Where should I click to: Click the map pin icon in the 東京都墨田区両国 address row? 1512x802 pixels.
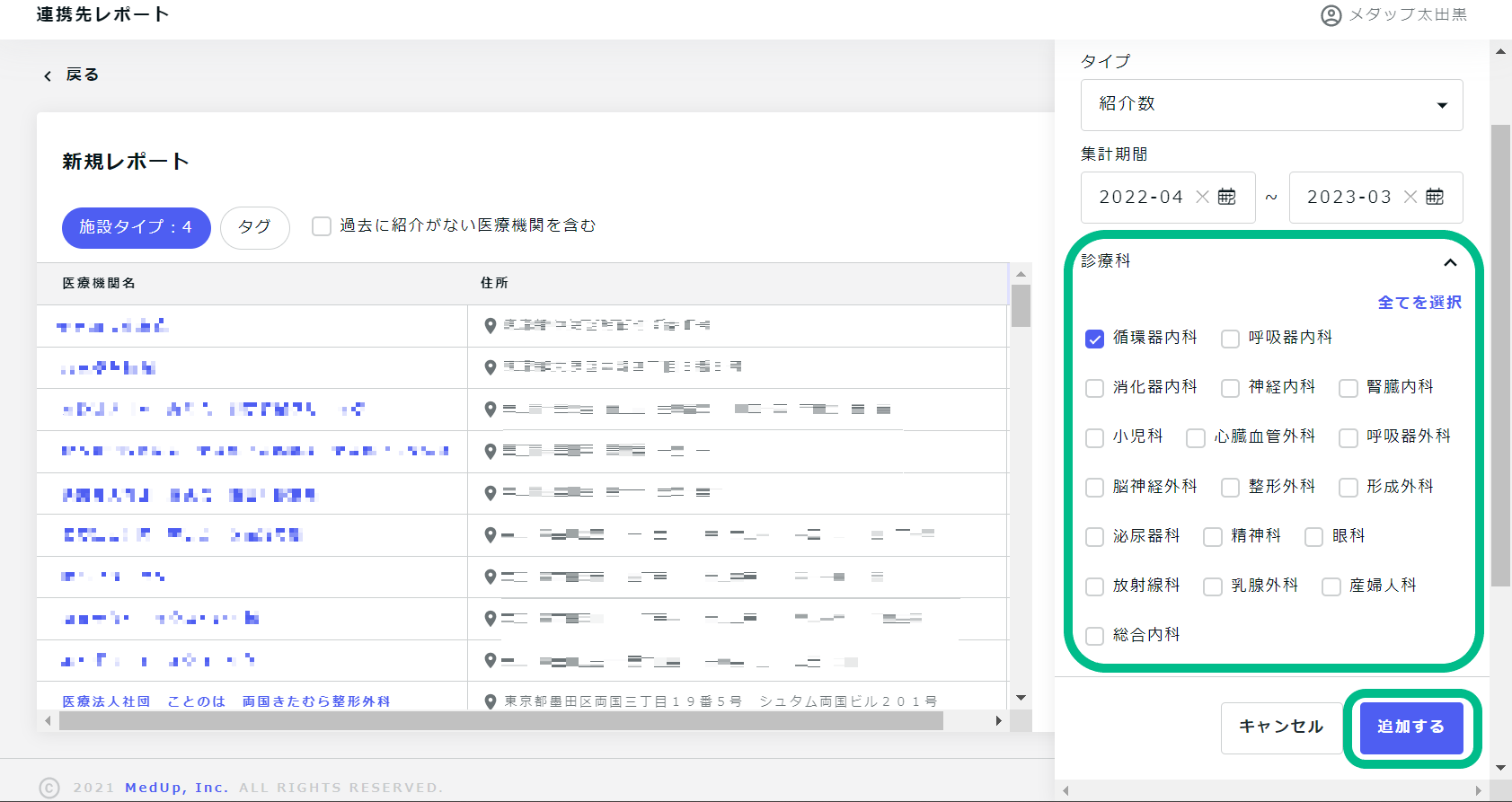click(491, 701)
